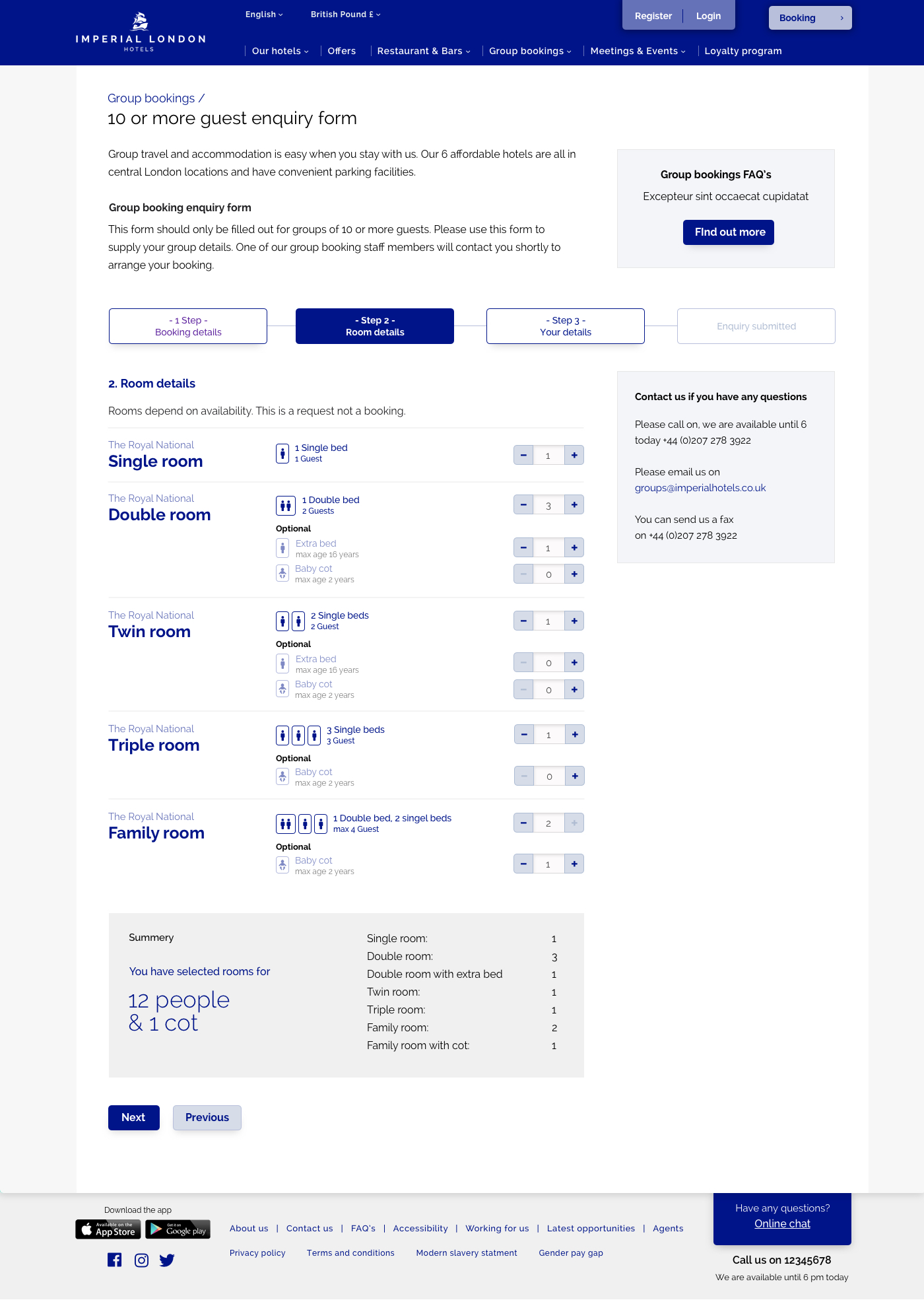This screenshot has width=924, height=1300.
Task: Go to Step 3 Your details tab
Action: tap(566, 326)
